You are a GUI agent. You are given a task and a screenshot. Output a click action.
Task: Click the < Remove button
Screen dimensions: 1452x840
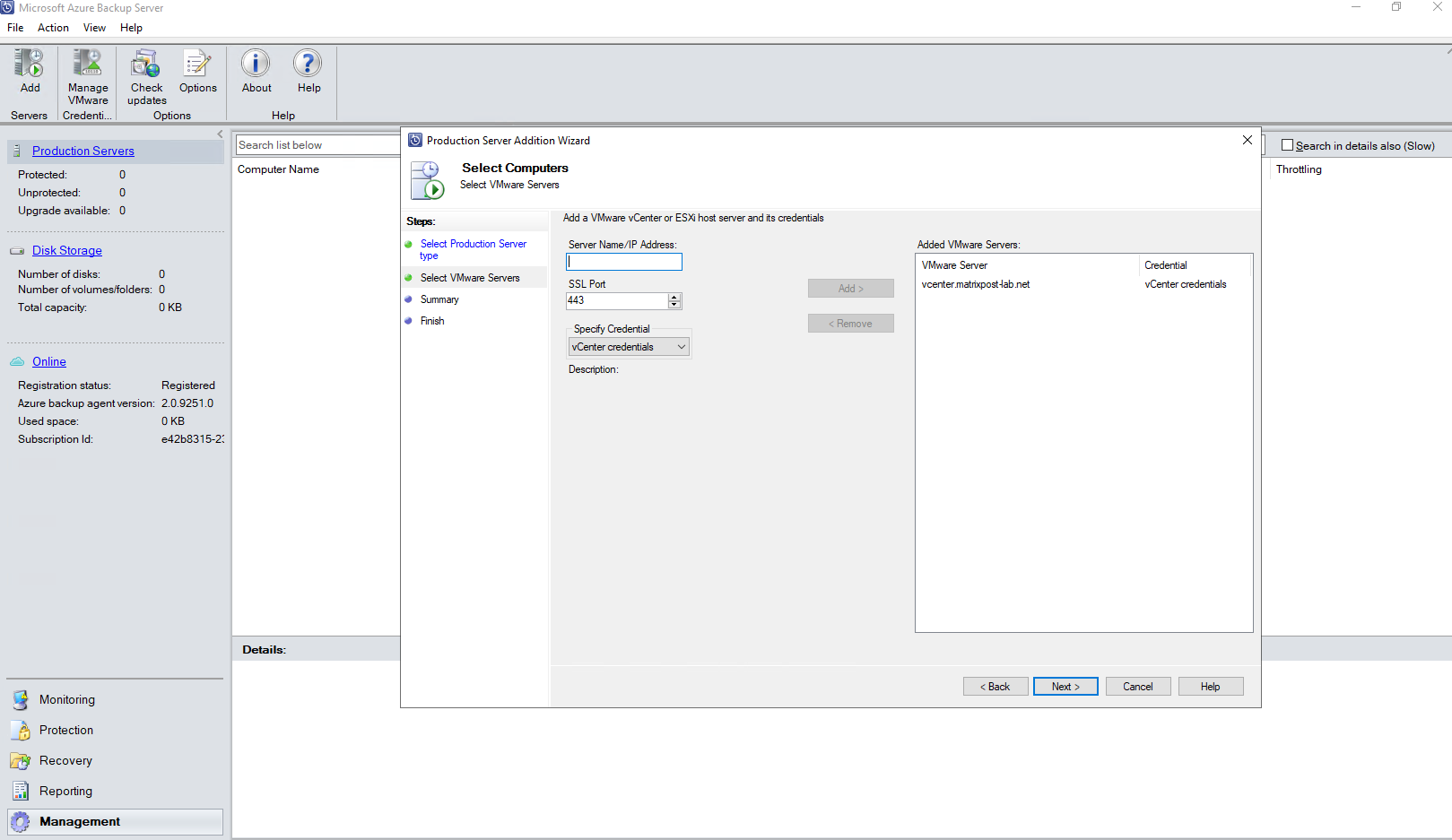click(x=851, y=324)
